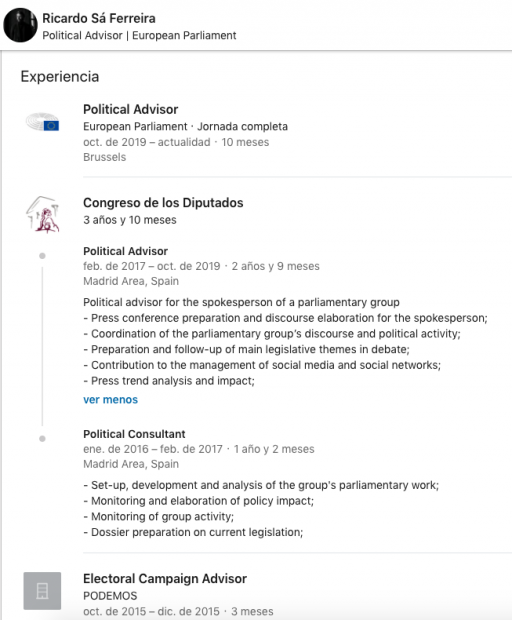
Task: Click the Experiencia section heading
Action: (x=60, y=77)
